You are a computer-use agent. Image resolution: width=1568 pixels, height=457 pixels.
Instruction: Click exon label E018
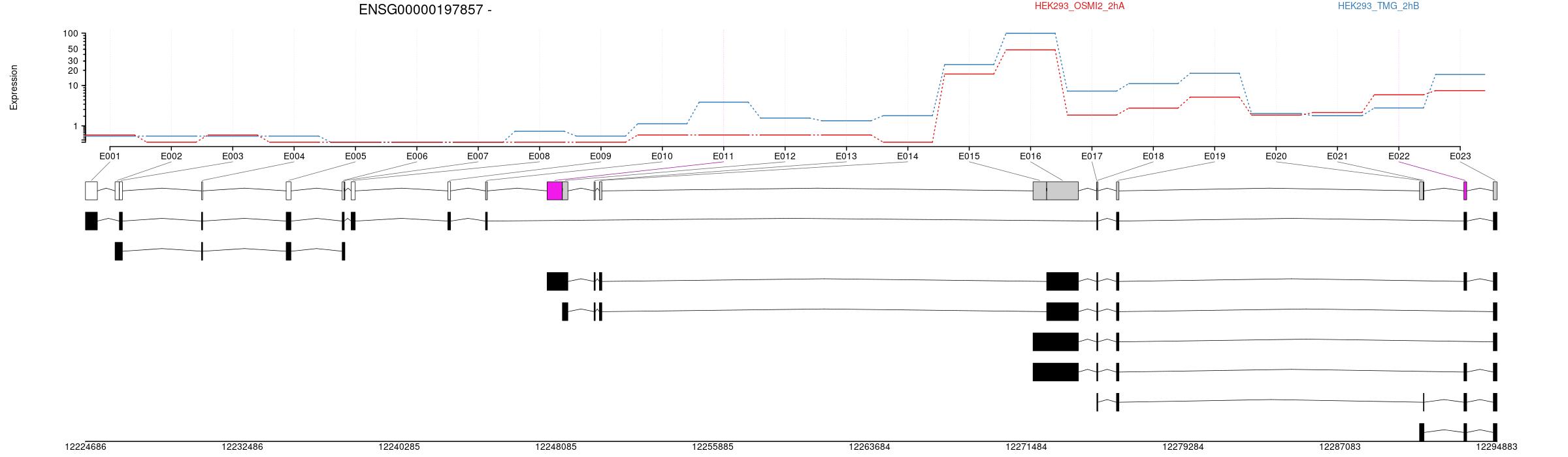1153,156
